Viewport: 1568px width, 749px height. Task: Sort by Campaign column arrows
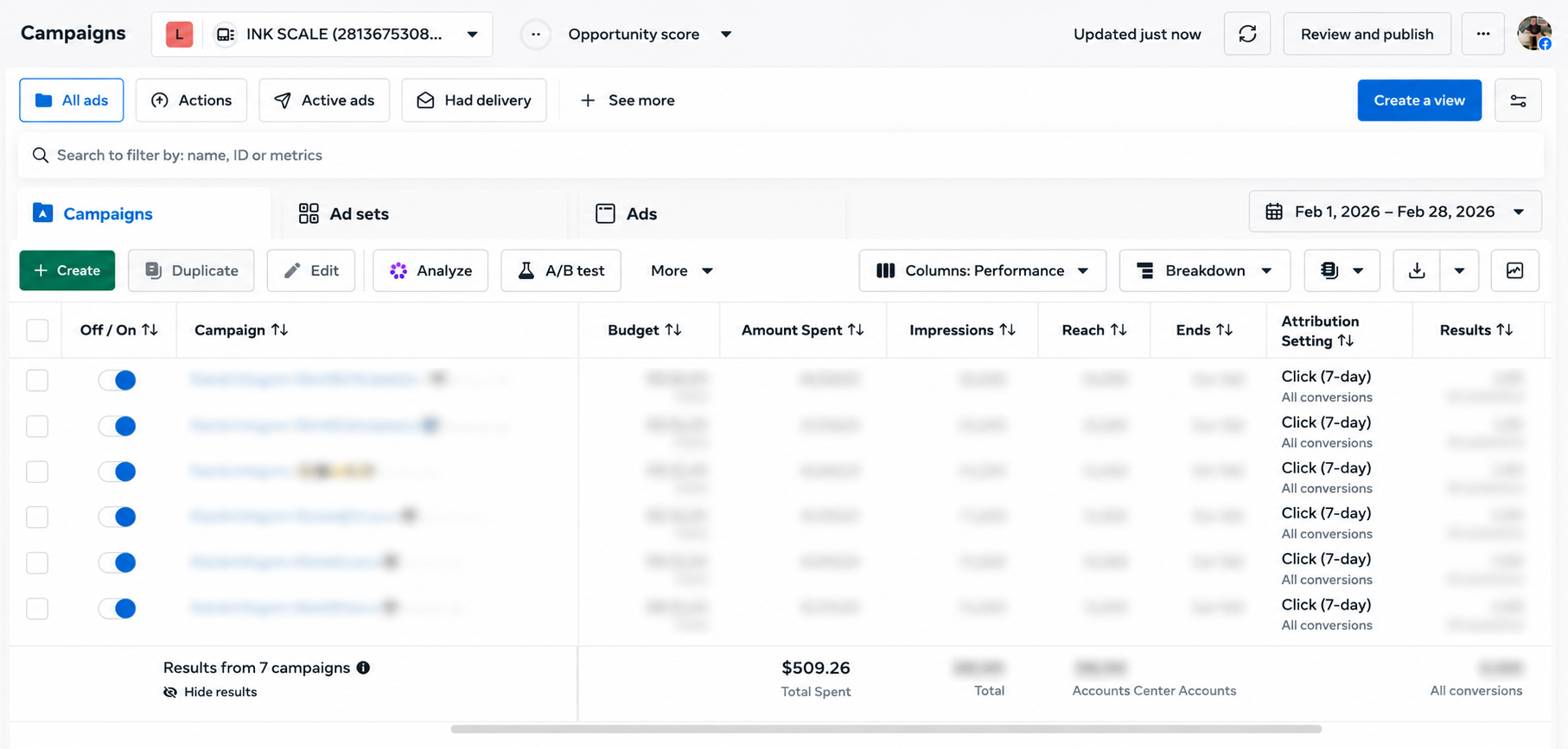(279, 330)
